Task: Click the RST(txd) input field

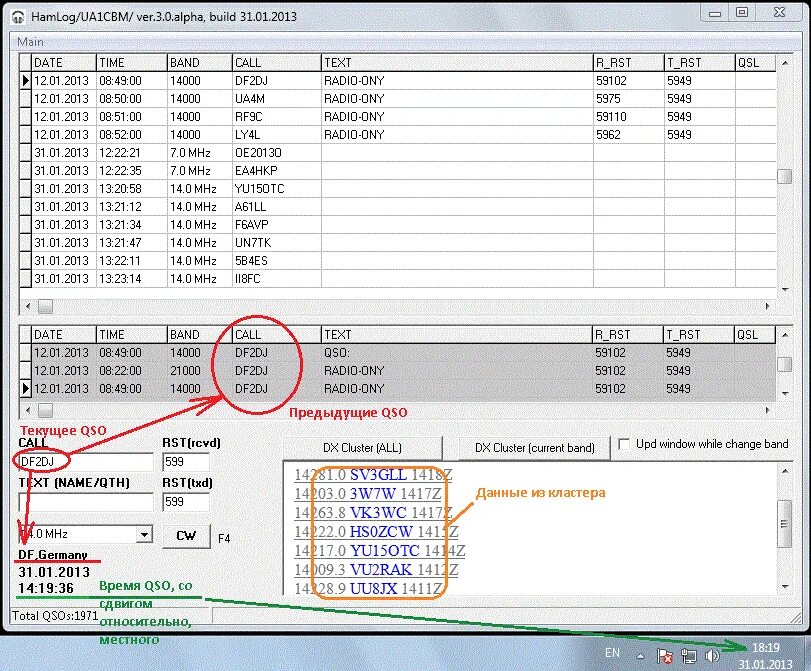Action: click(x=186, y=501)
